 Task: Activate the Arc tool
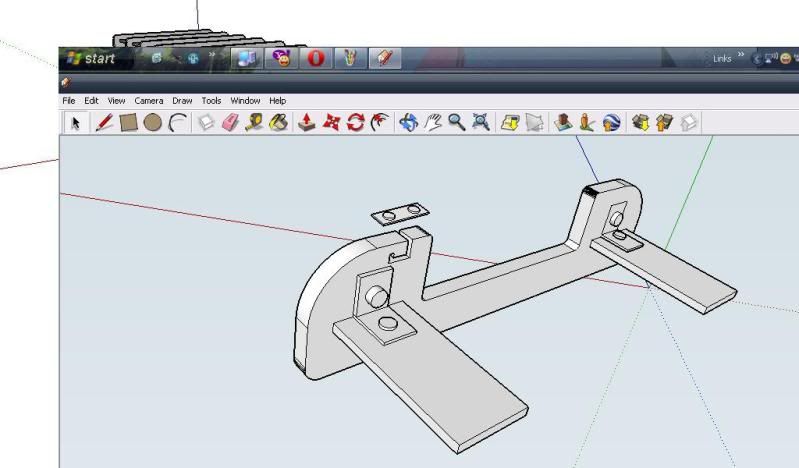(x=177, y=123)
